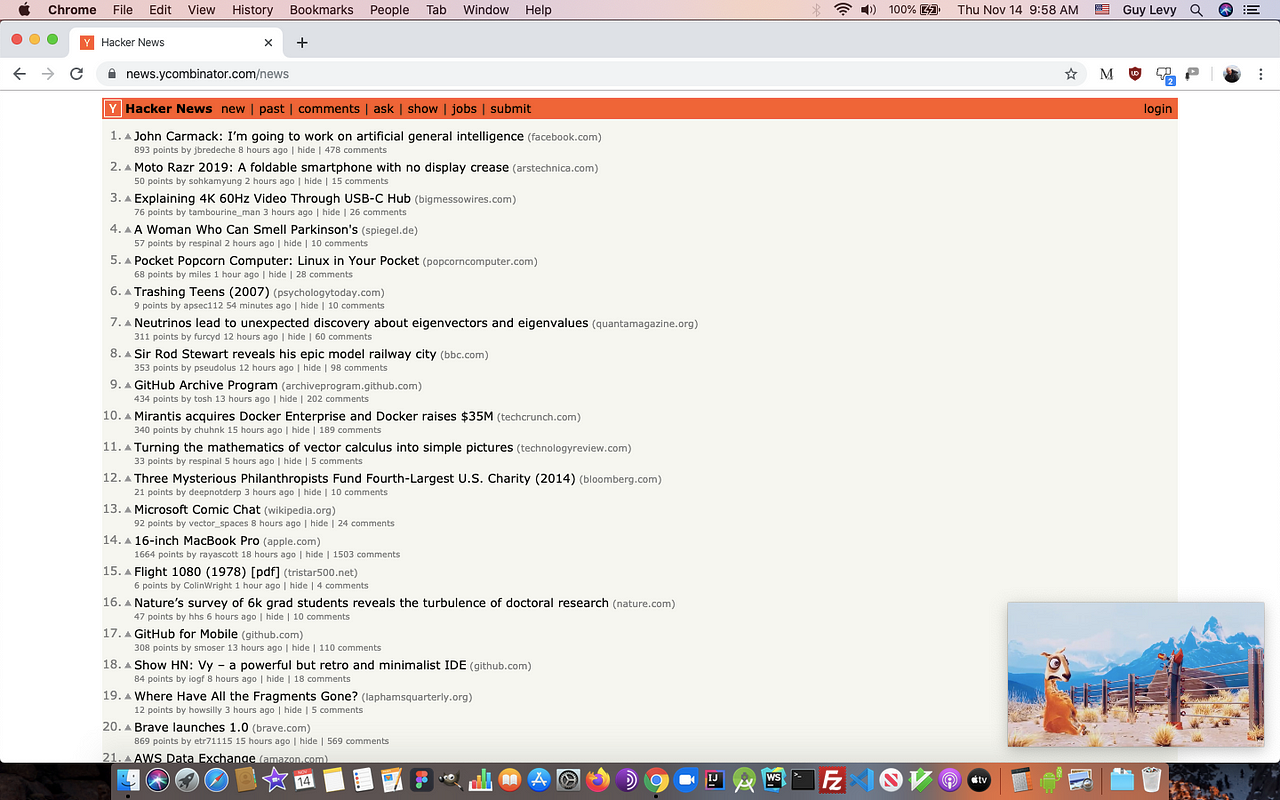
Task: Go to the 'new' stories page
Action: click(233, 109)
